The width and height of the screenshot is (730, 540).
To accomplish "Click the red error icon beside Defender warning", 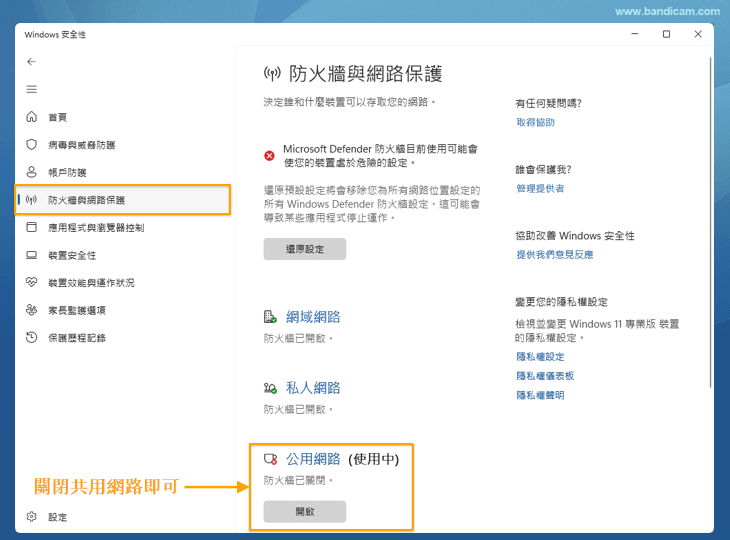I will click(x=269, y=155).
